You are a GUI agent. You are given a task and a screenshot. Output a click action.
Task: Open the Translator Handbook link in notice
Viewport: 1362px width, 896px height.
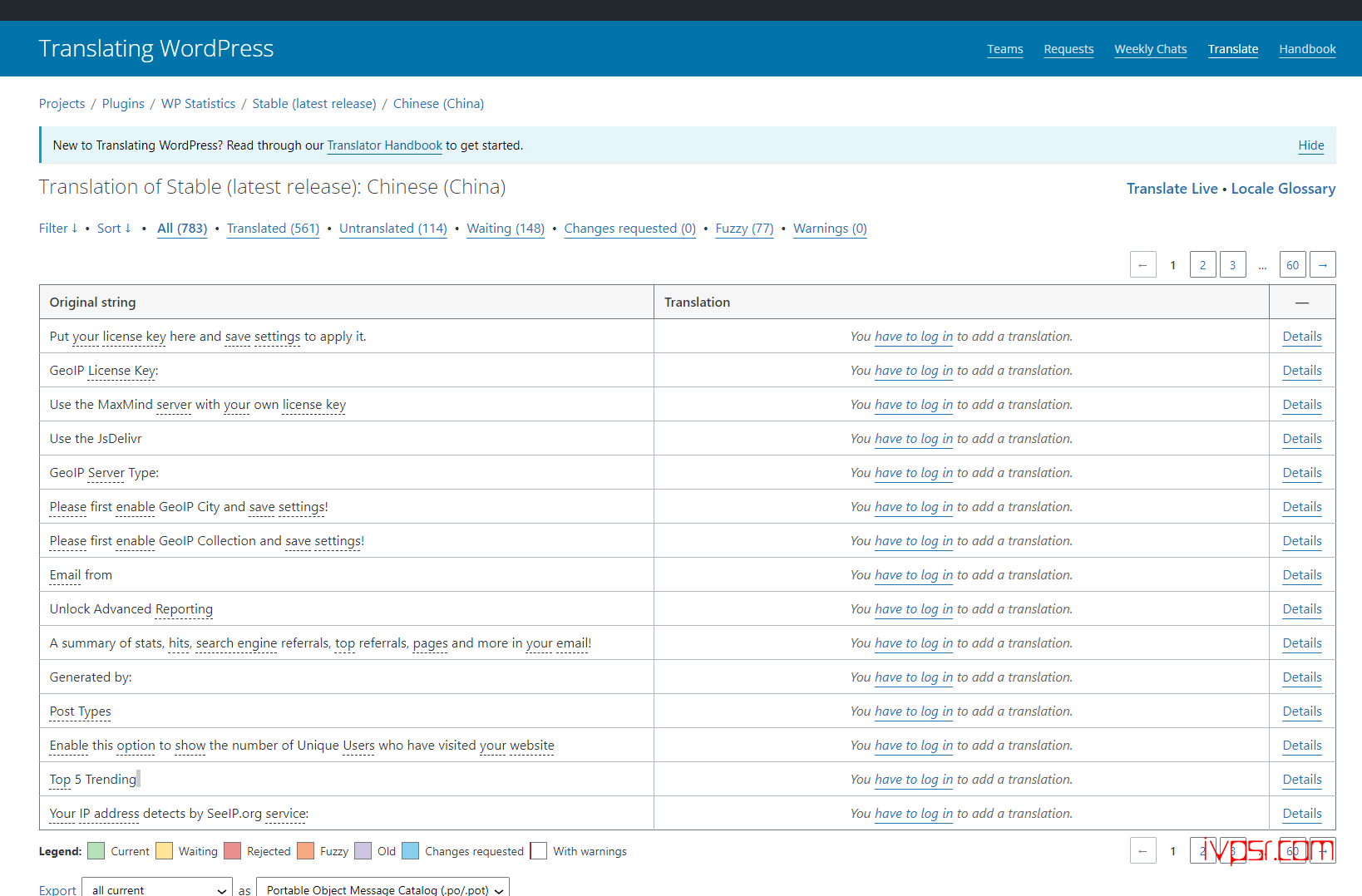384,145
